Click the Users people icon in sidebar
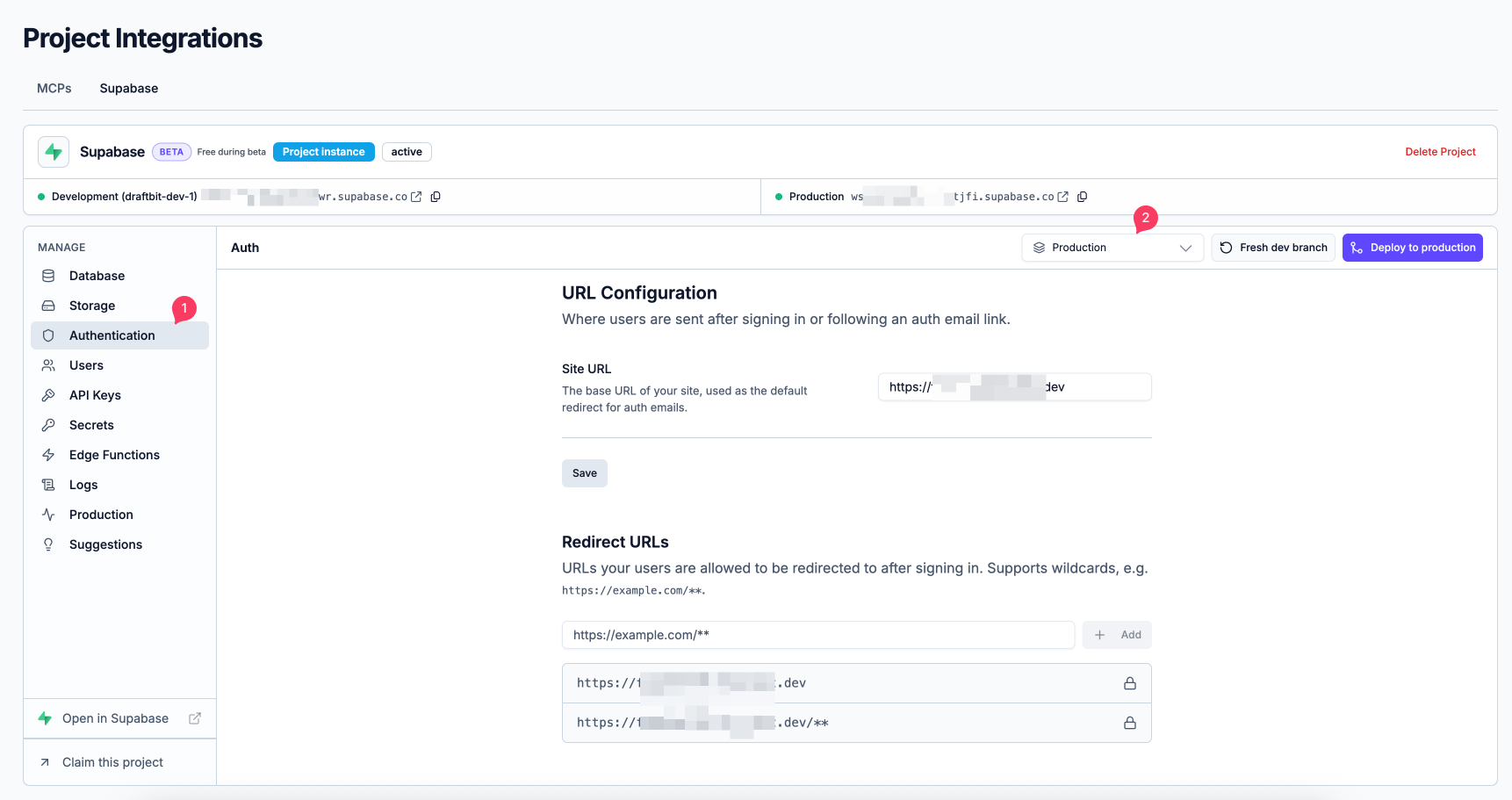This screenshot has width=1512, height=800. pos(48,365)
